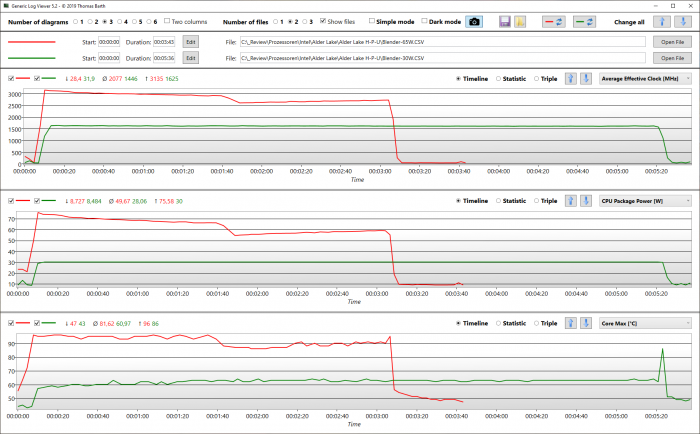
Task: Click down arrow in Core Max diagram
Action: point(586,323)
